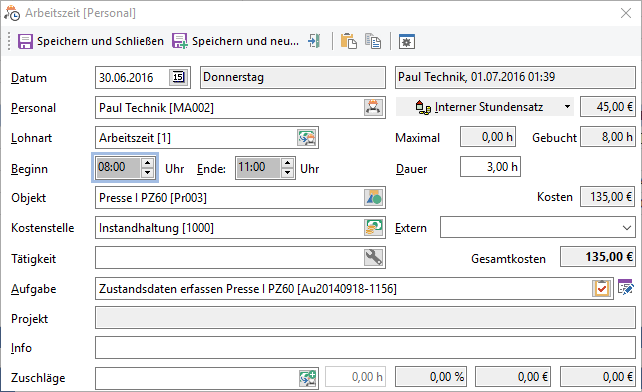Click the Zuschläge 0,00 % field
Image resolution: width=642 pixels, height=392 pixels.
pyautogui.click(x=431, y=377)
